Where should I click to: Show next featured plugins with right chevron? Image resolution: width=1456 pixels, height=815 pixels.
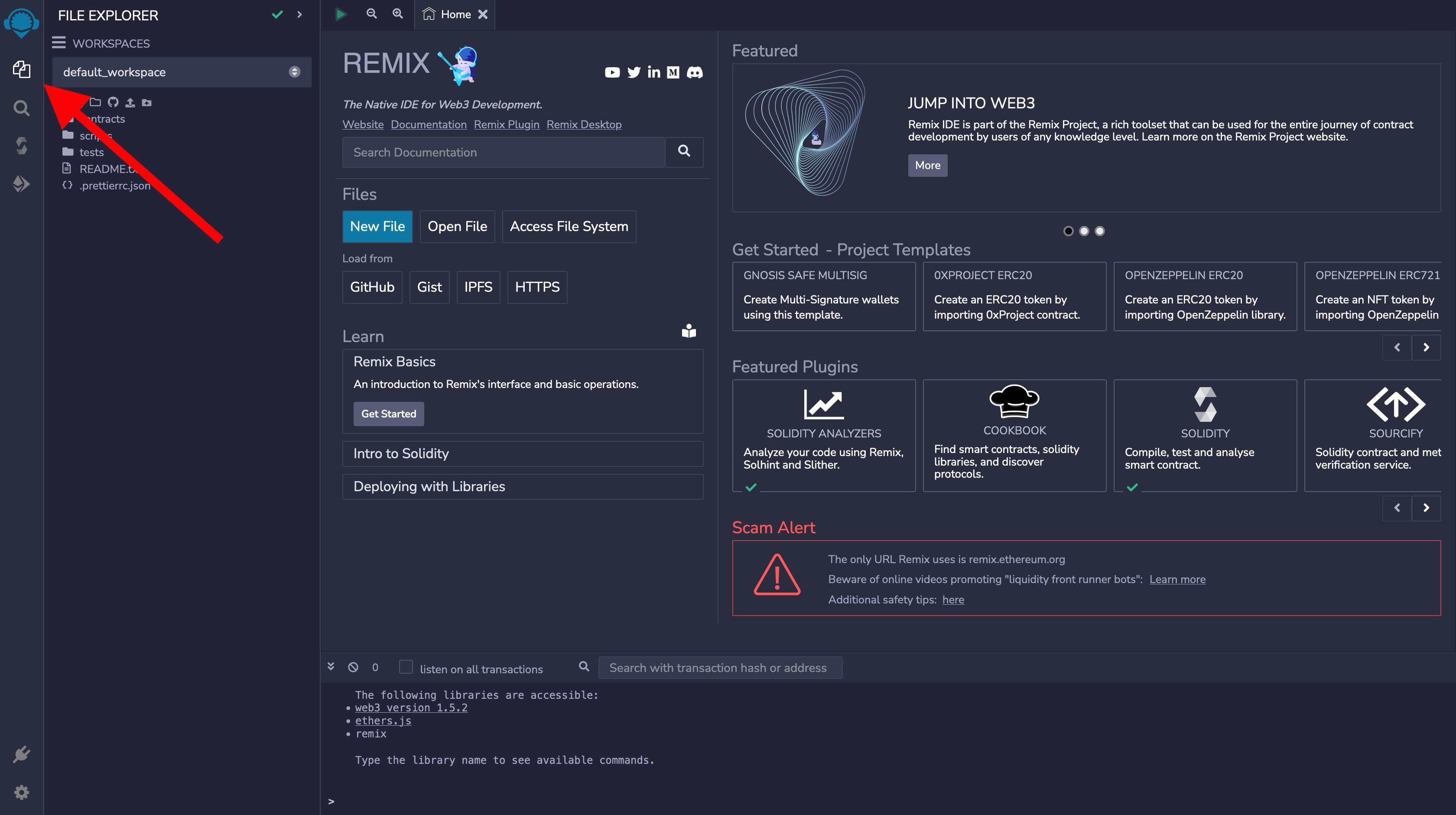pyautogui.click(x=1426, y=508)
